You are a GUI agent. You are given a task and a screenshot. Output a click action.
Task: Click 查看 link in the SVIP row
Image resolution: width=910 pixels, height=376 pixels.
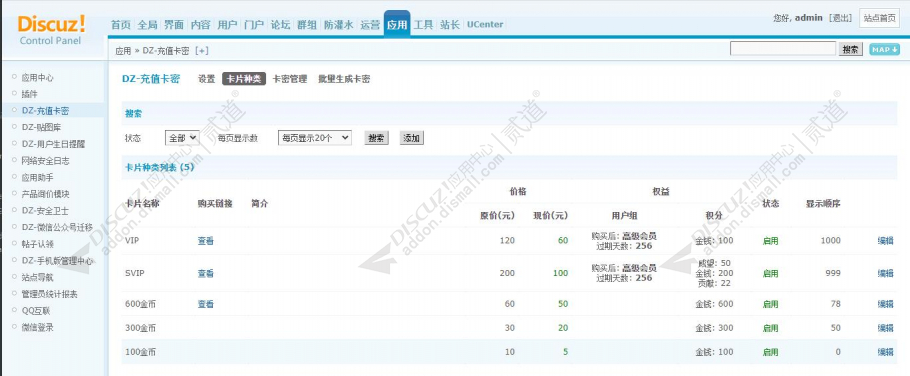205,273
